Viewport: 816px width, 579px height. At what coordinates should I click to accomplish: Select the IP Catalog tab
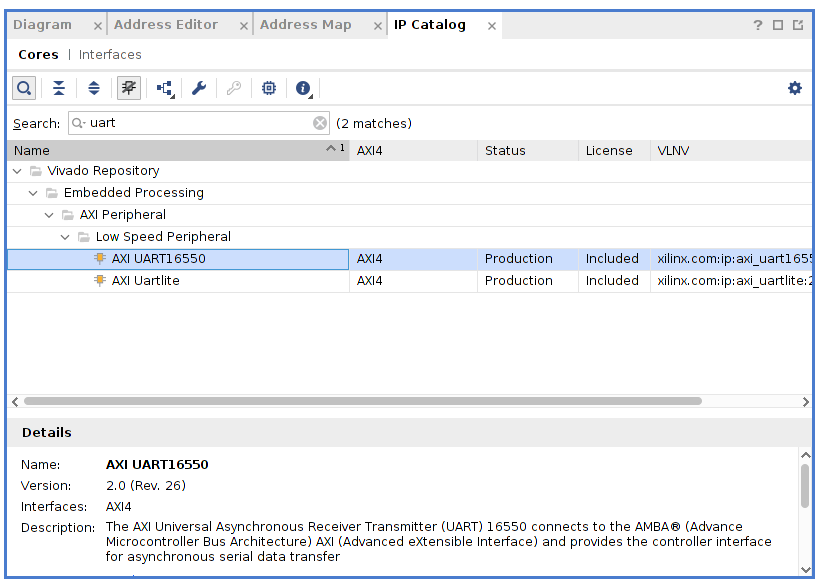[x=430, y=25]
